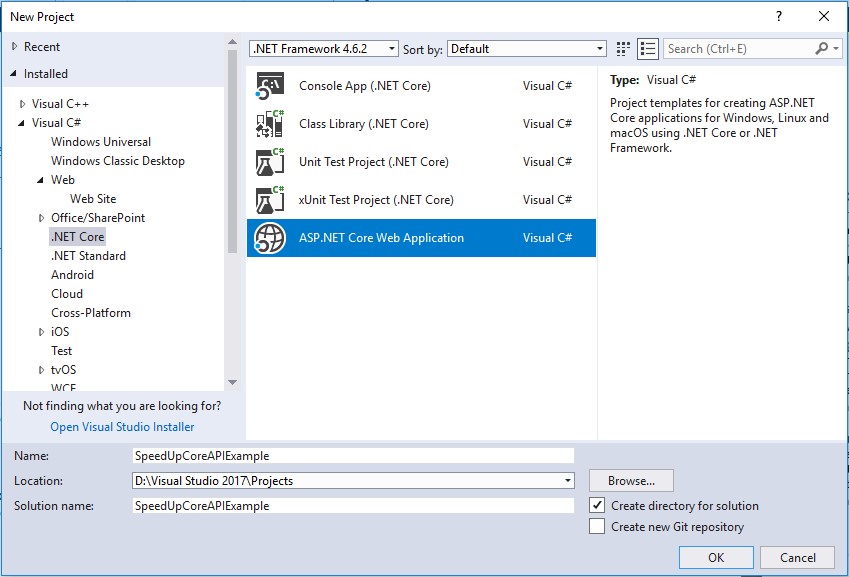Click the Search (Ctrl+E) box

(739, 49)
